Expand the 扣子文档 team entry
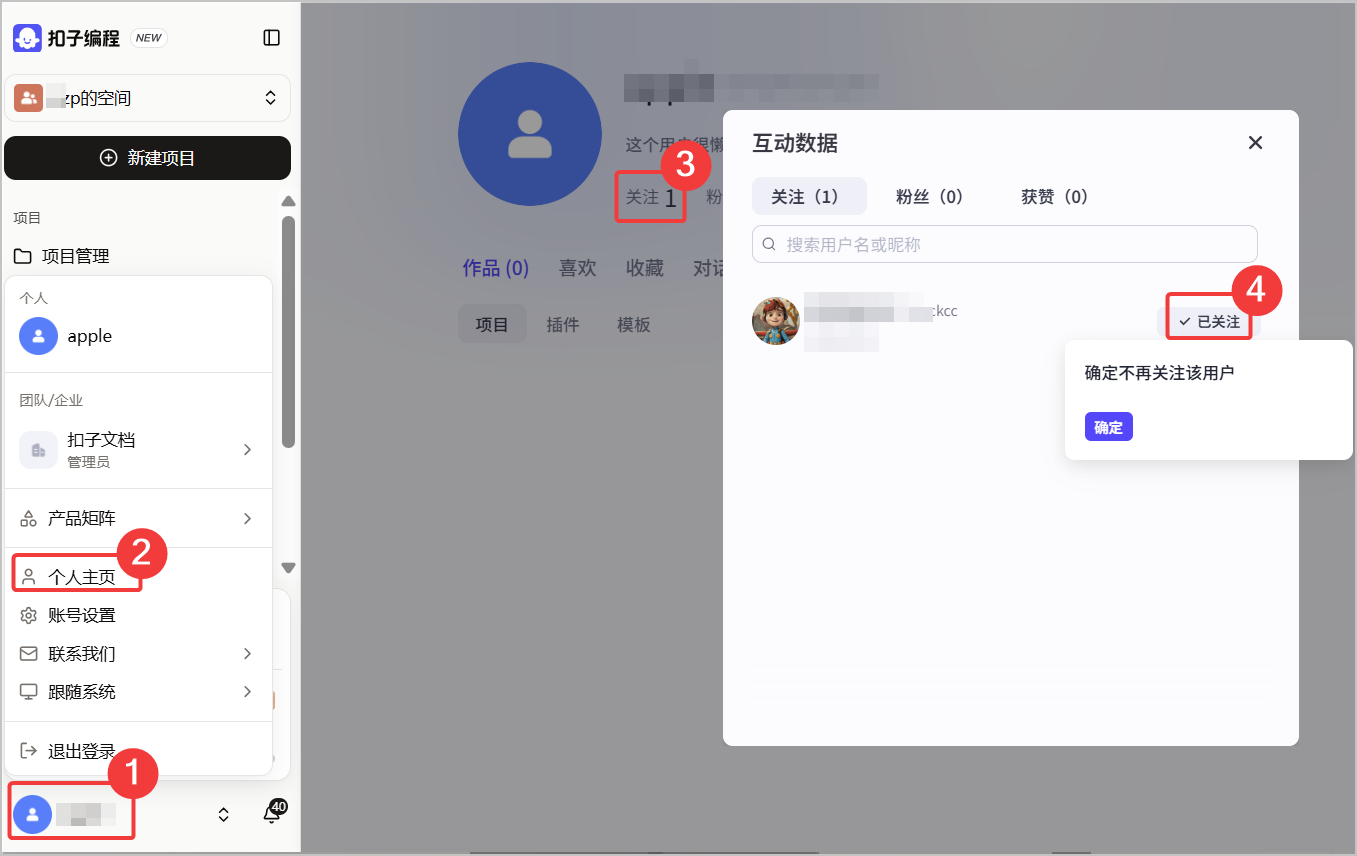This screenshot has width=1357, height=856. [138, 450]
